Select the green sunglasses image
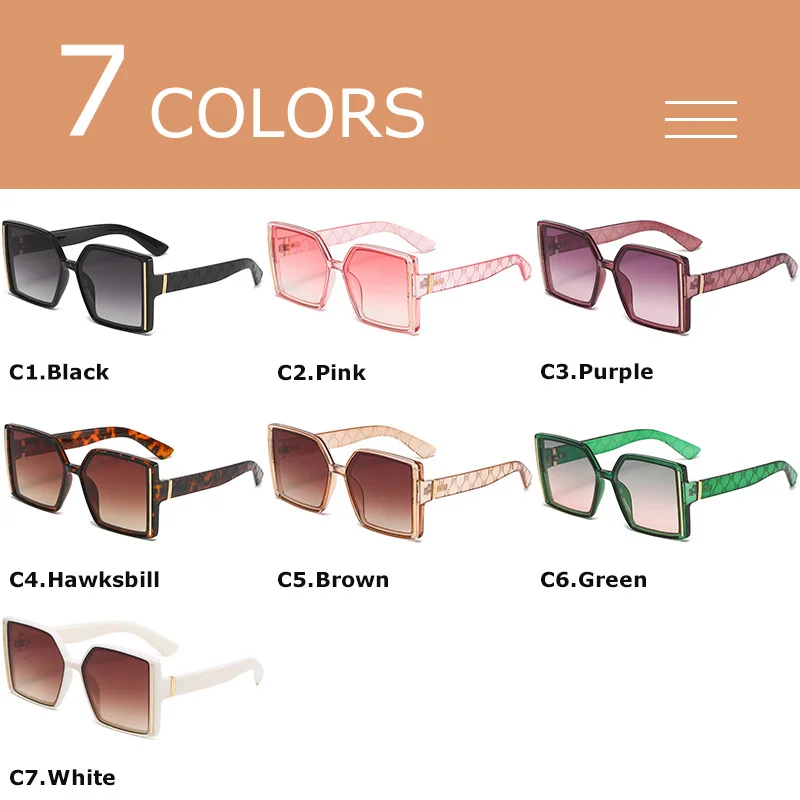The image size is (800, 800). point(666,484)
